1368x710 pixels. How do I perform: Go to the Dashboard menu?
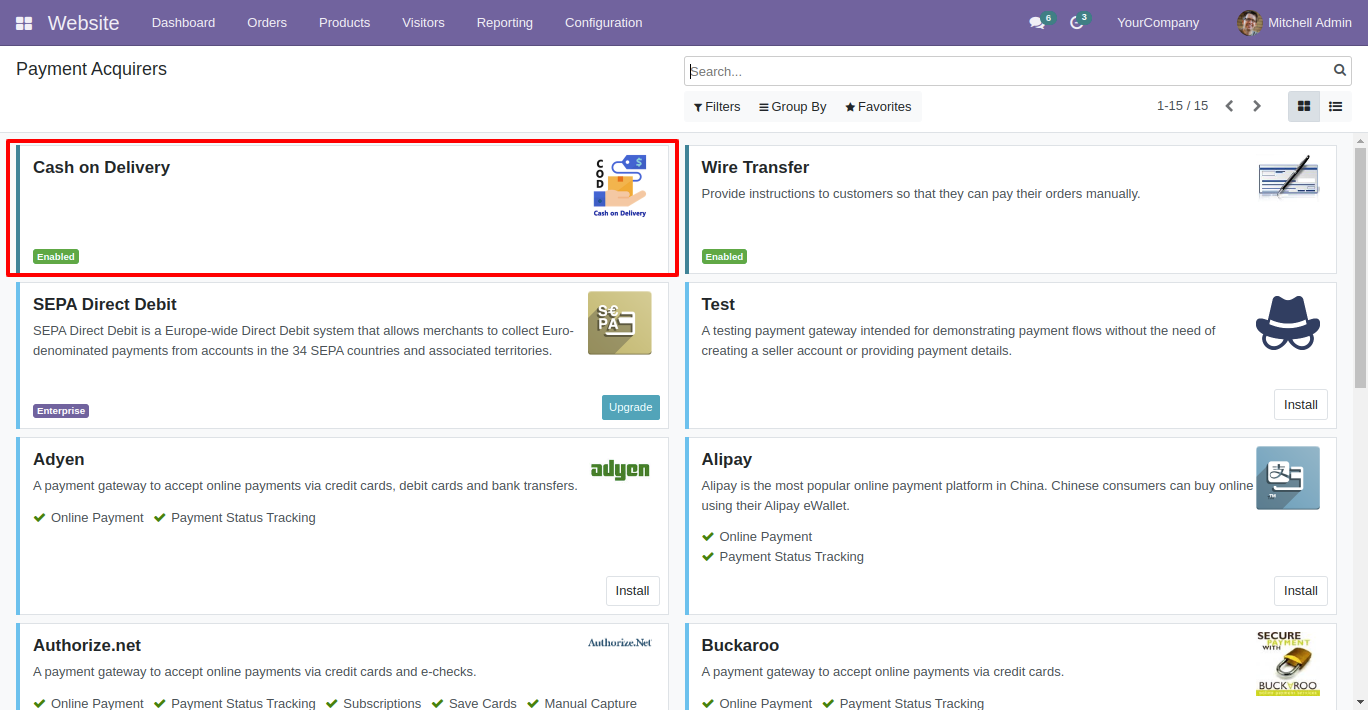(x=184, y=23)
